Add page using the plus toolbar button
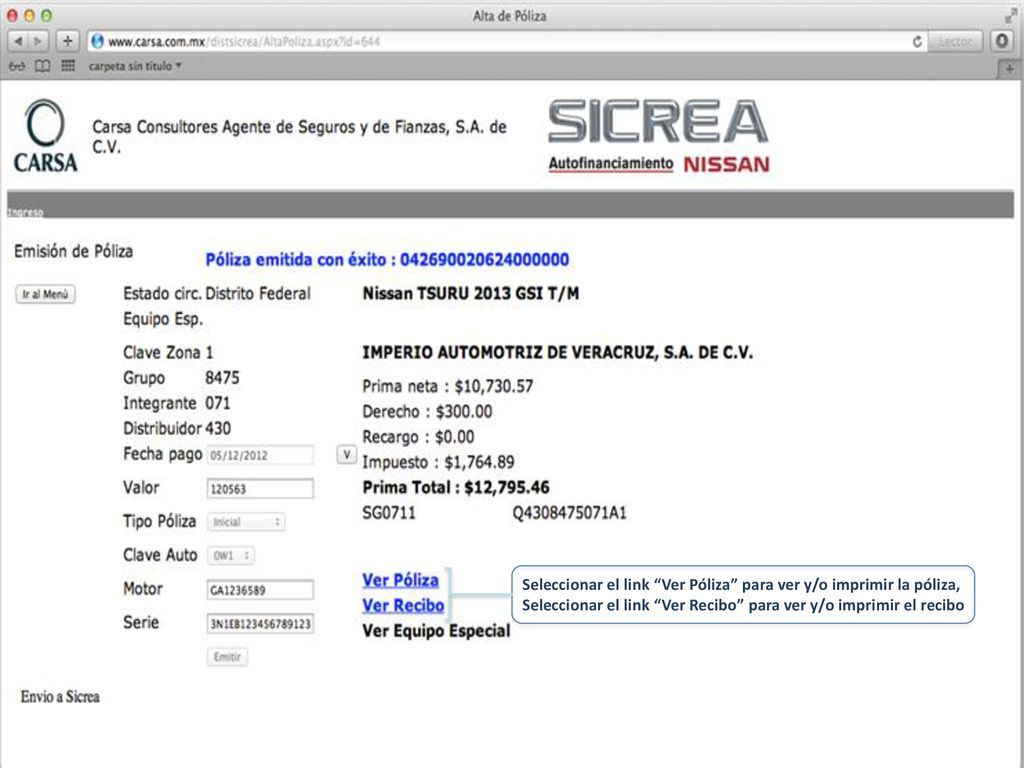The width and height of the screenshot is (1024, 768). pos(67,41)
